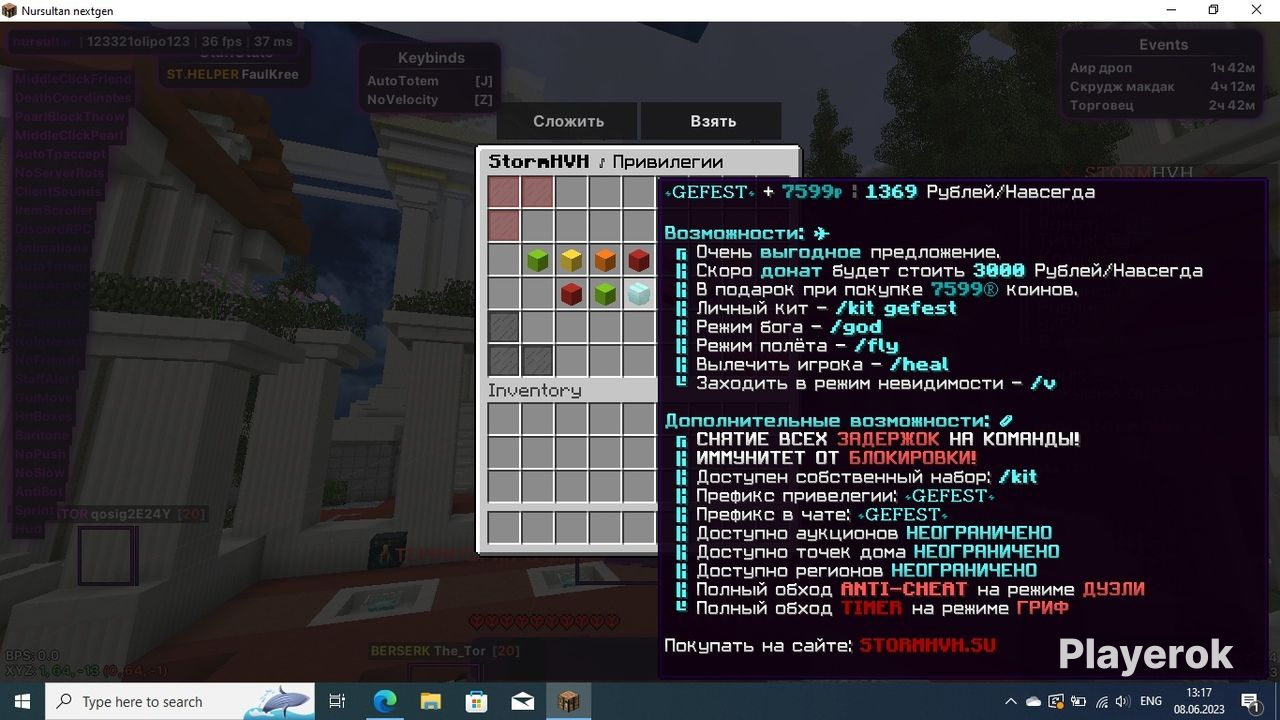Switch the ENG input language indicator
This screenshot has height=720, width=1280.
click(x=1151, y=702)
